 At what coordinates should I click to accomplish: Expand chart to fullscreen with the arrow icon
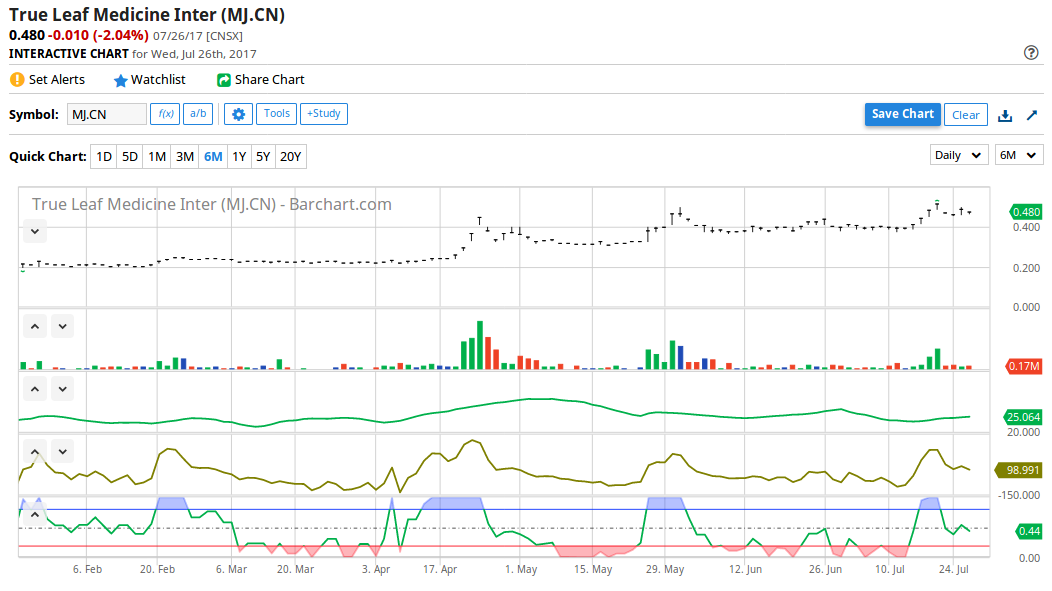(1031, 114)
